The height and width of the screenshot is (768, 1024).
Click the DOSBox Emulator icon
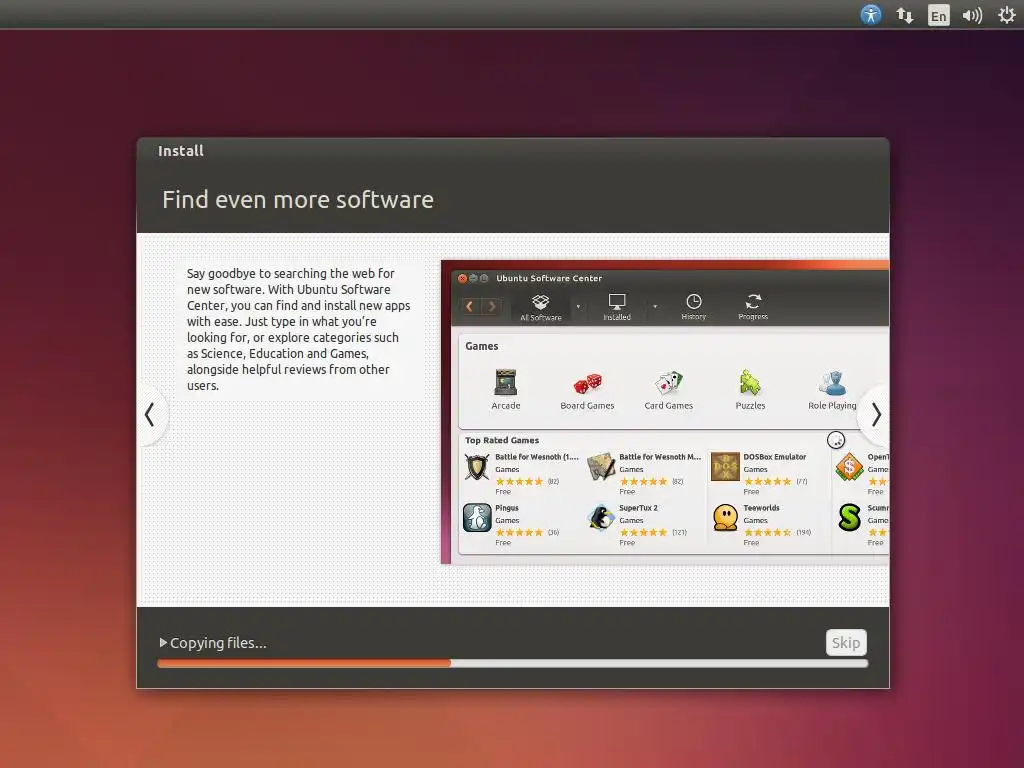click(725, 466)
